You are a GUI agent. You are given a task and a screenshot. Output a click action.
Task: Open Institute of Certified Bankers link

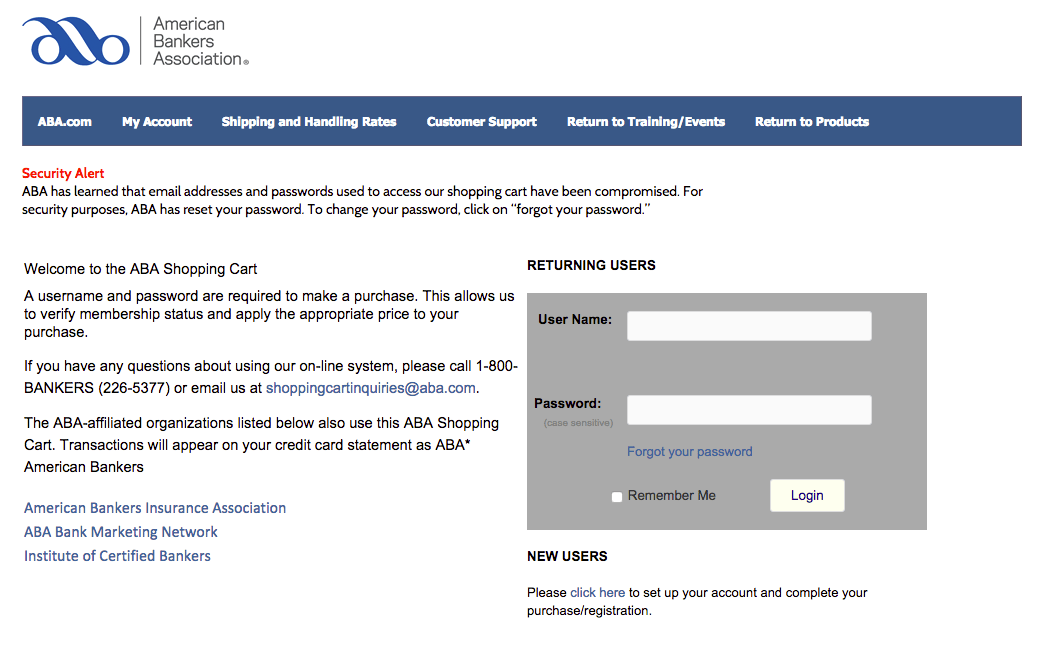click(x=117, y=556)
